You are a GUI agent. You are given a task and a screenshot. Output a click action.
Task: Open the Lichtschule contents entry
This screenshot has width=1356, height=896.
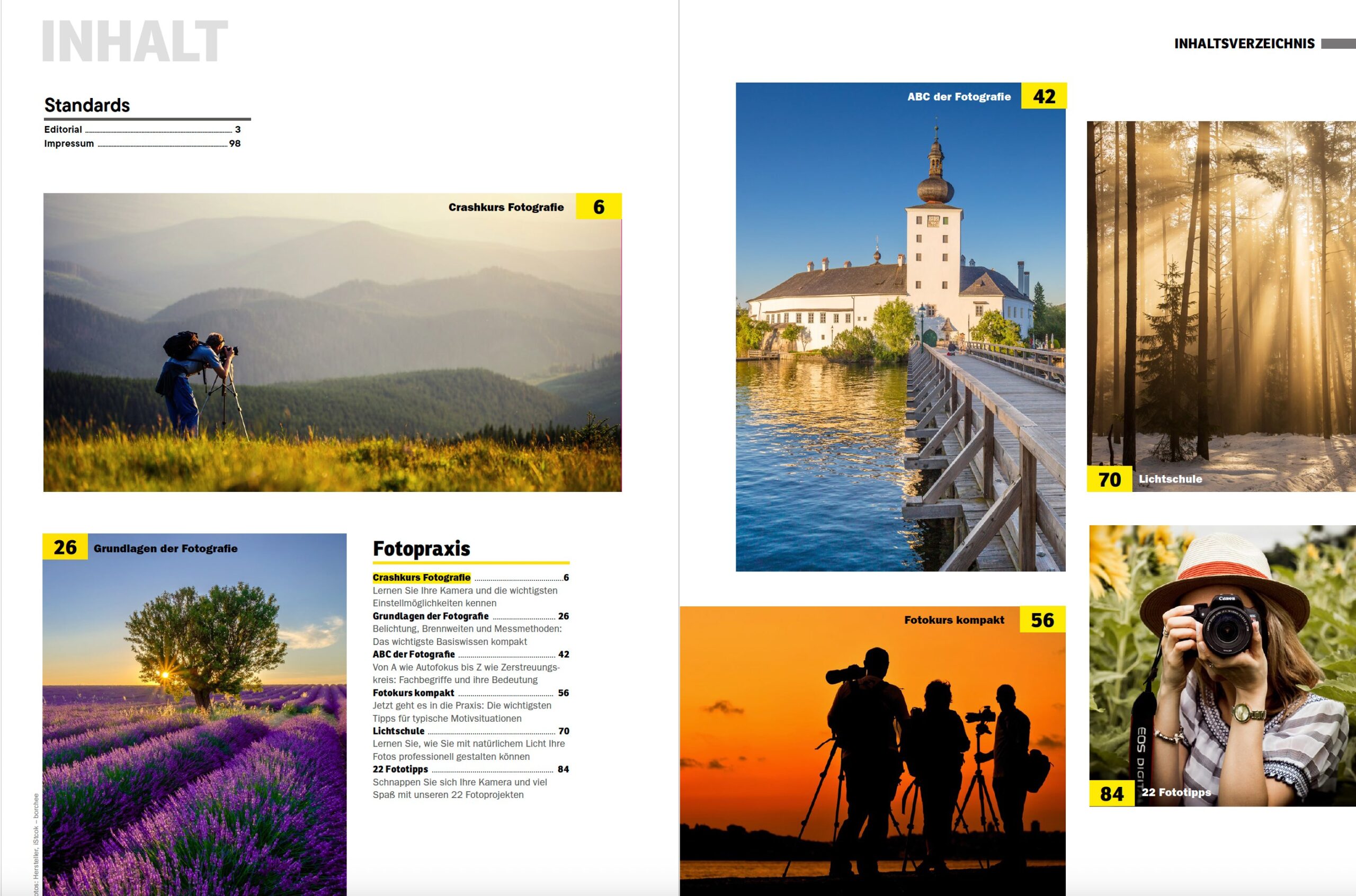398,731
